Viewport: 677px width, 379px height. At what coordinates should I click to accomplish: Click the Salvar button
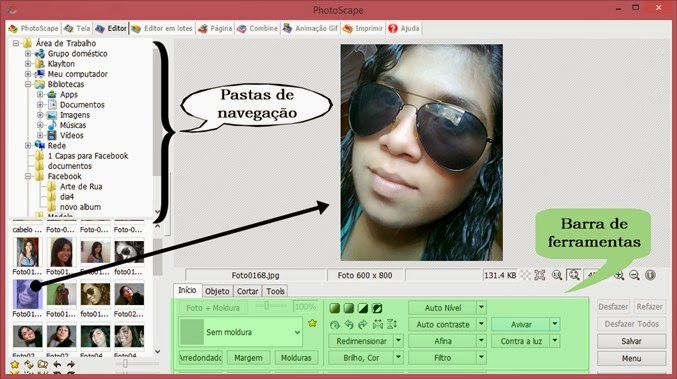pyautogui.click(x=631, y=341)
